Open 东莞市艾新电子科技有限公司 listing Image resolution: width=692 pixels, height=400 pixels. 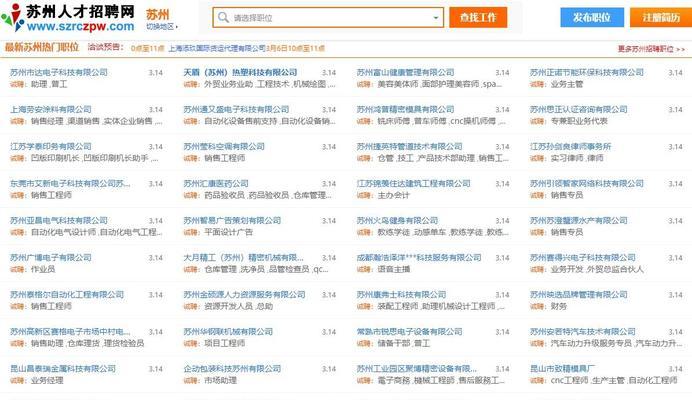point(70,184)
